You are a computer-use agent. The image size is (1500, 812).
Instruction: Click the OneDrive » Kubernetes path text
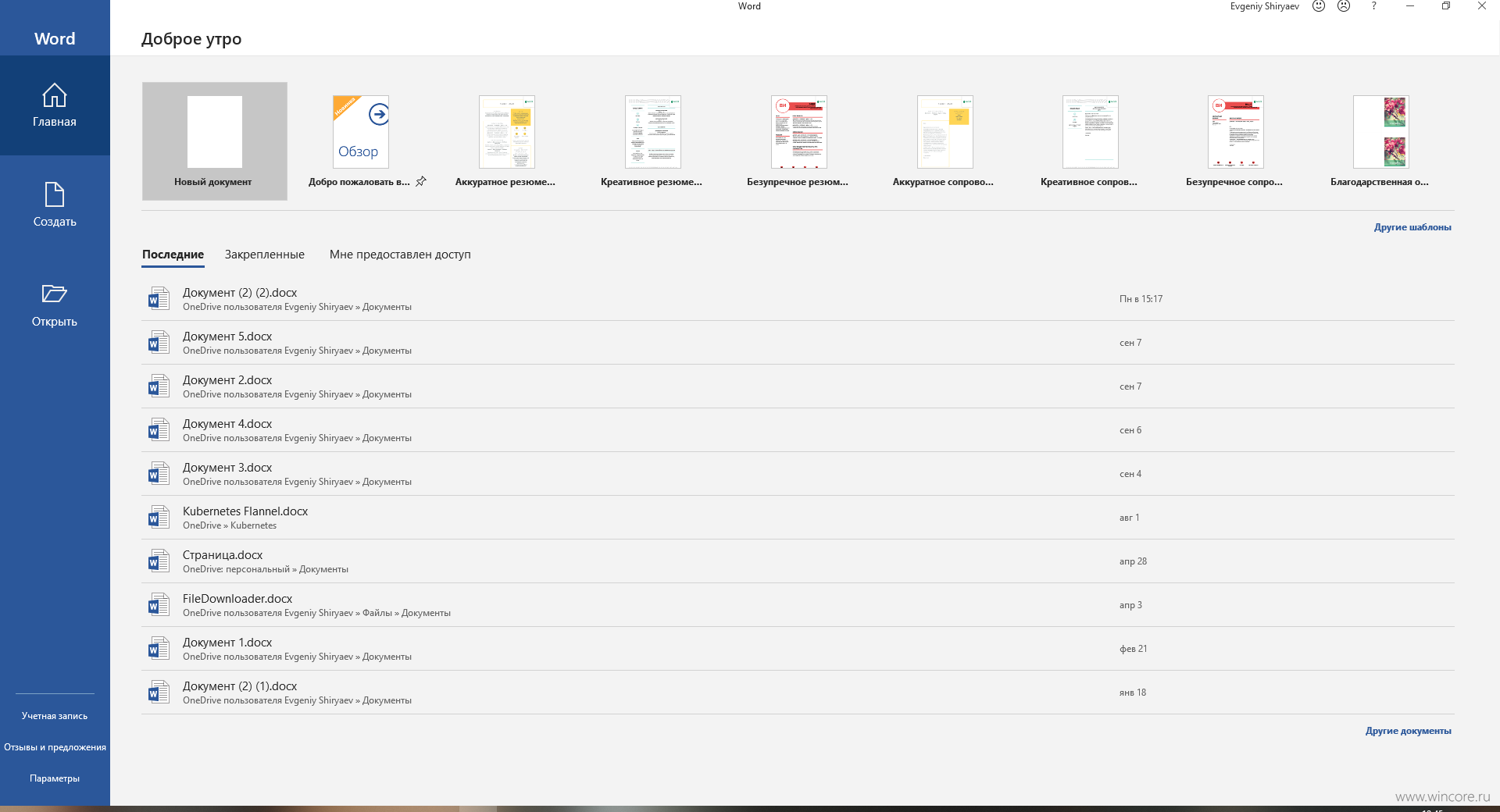[x=230, y=525]
